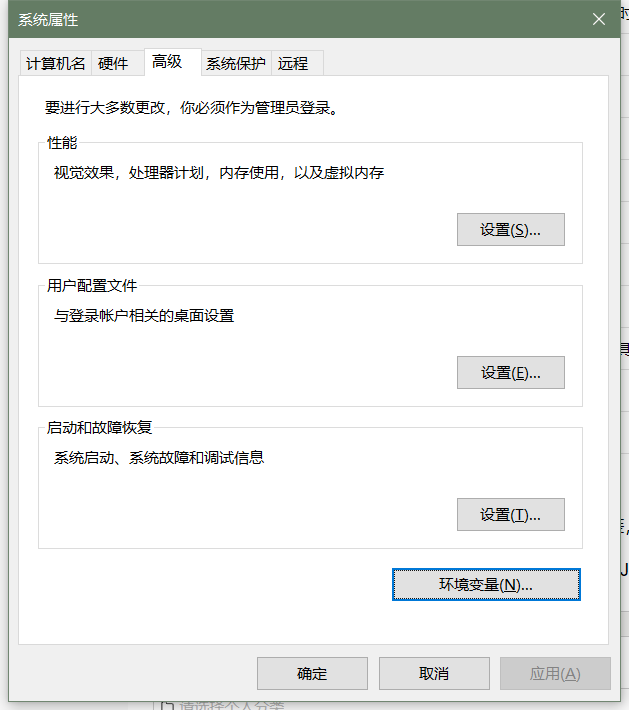
Task: Select the 高级 tab
Action: pos(173,62)
